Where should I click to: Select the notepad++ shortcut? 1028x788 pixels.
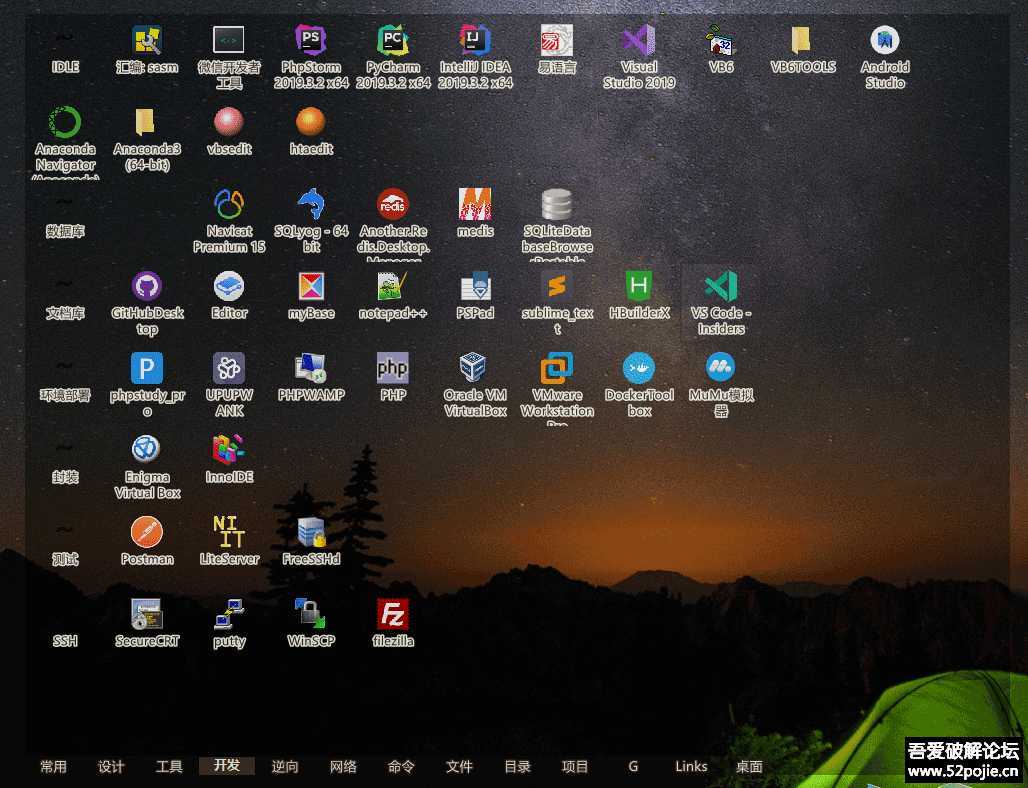(x=393, y=288)
